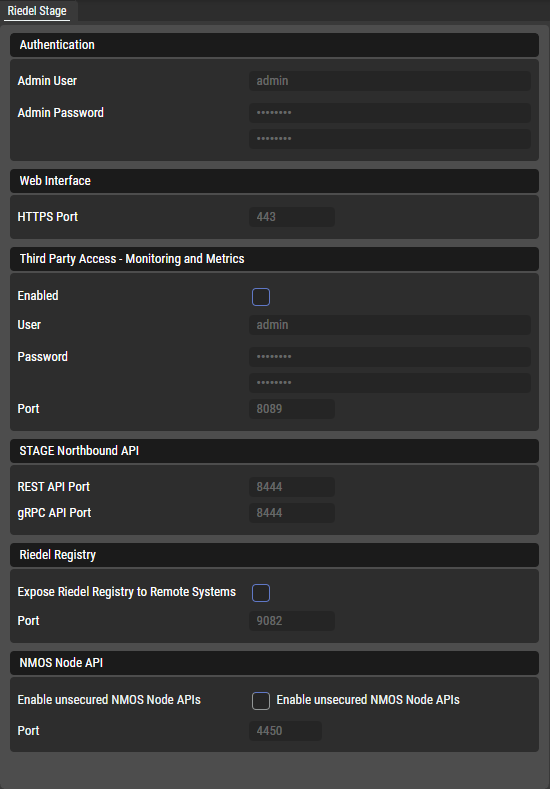Select the NMOS Node API Port field 4450
Image resolution: width=550 pixels, height=789 pixels.
(x=285, y=731)
